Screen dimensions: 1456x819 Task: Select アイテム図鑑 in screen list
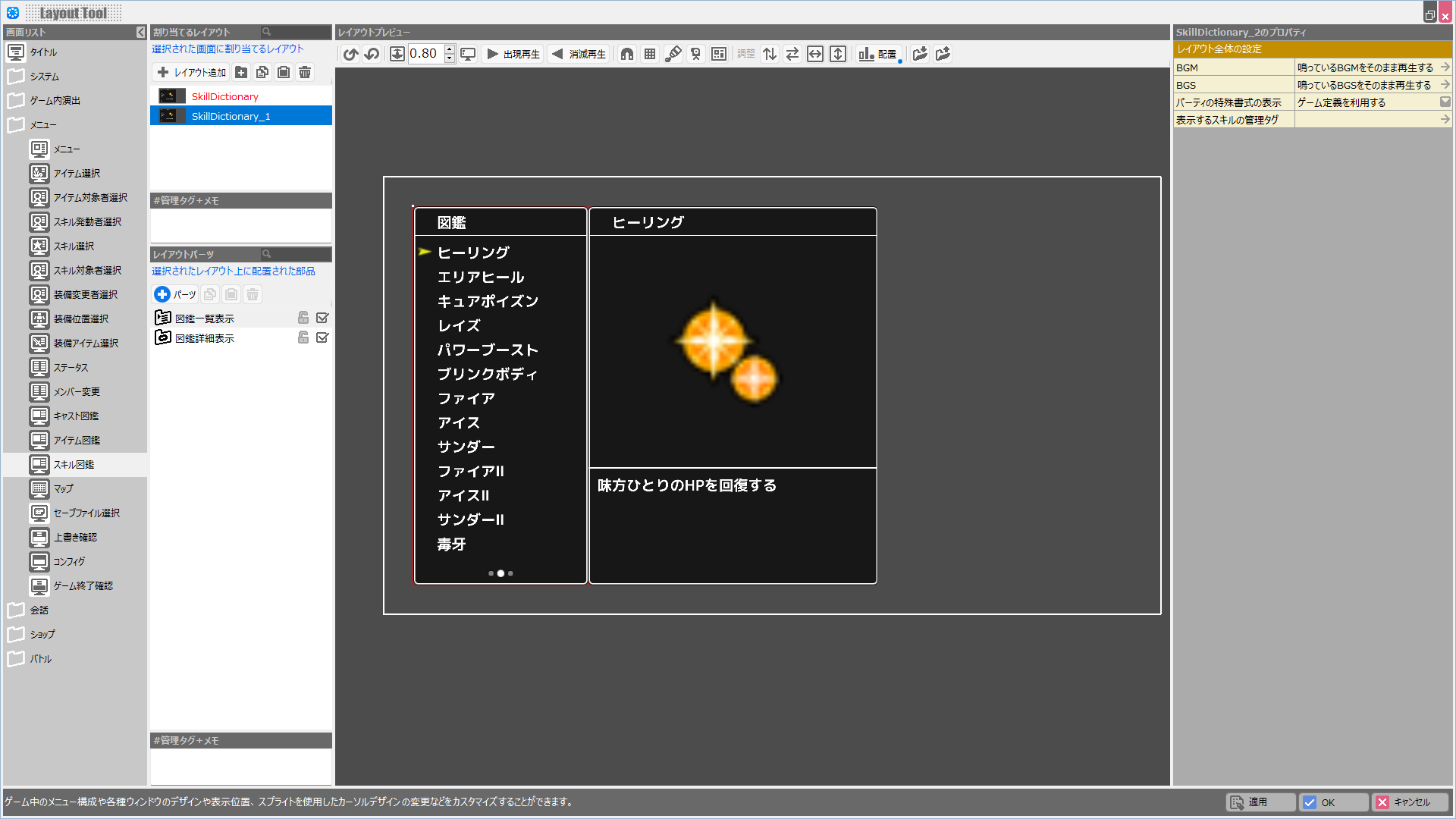coord(76,441)
